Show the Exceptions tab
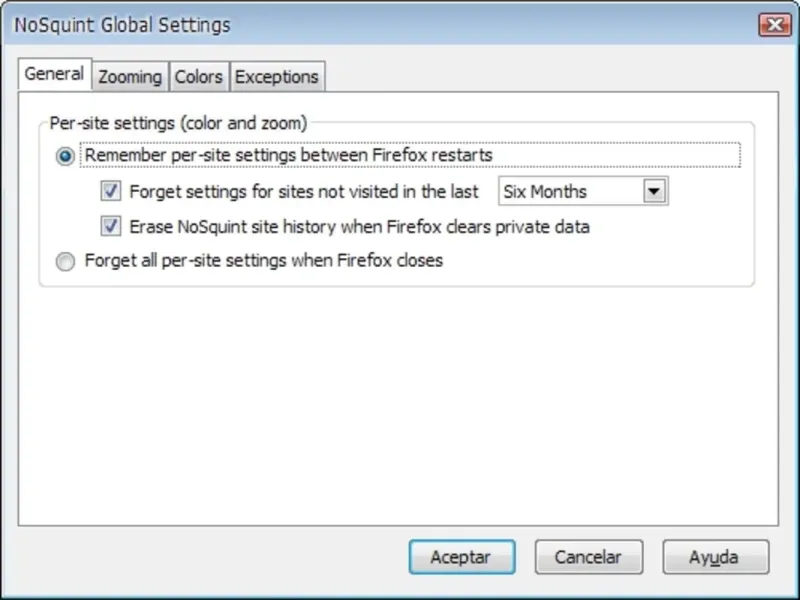 (x=276, y=77)
